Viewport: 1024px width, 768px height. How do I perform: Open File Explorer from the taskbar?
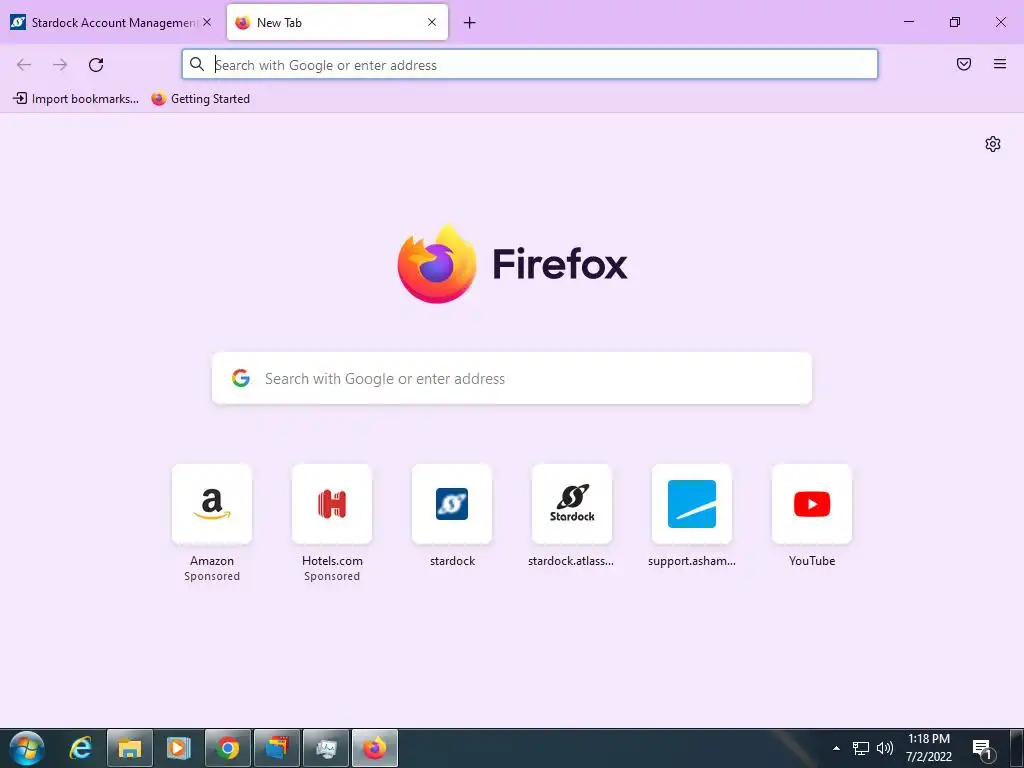[129, 748]
